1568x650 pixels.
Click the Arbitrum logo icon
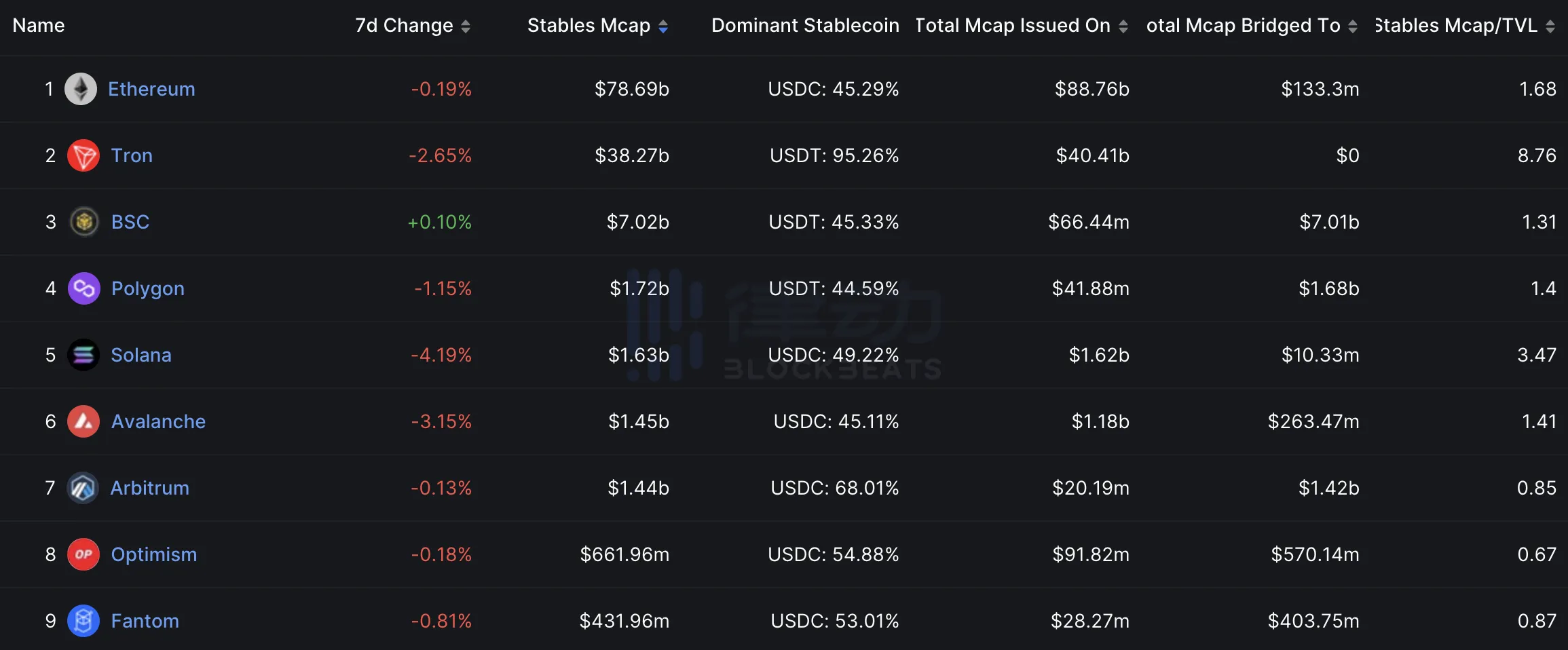[83, 487]
